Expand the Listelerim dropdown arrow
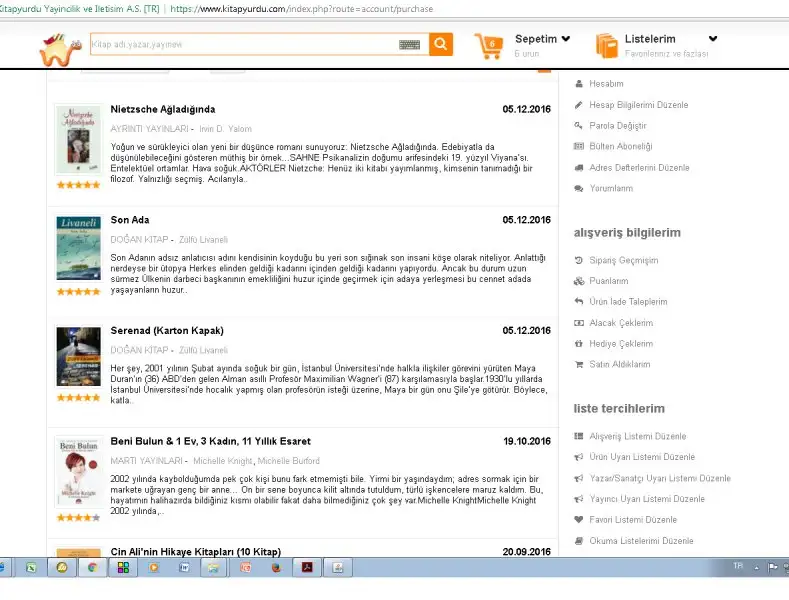 [x=713, y=39]
